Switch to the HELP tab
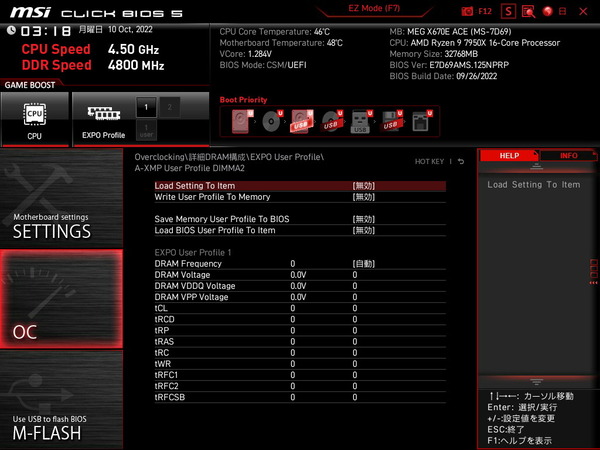Viewport: 600px width, 450px height. pyautogui.click(x=509, y=156)
